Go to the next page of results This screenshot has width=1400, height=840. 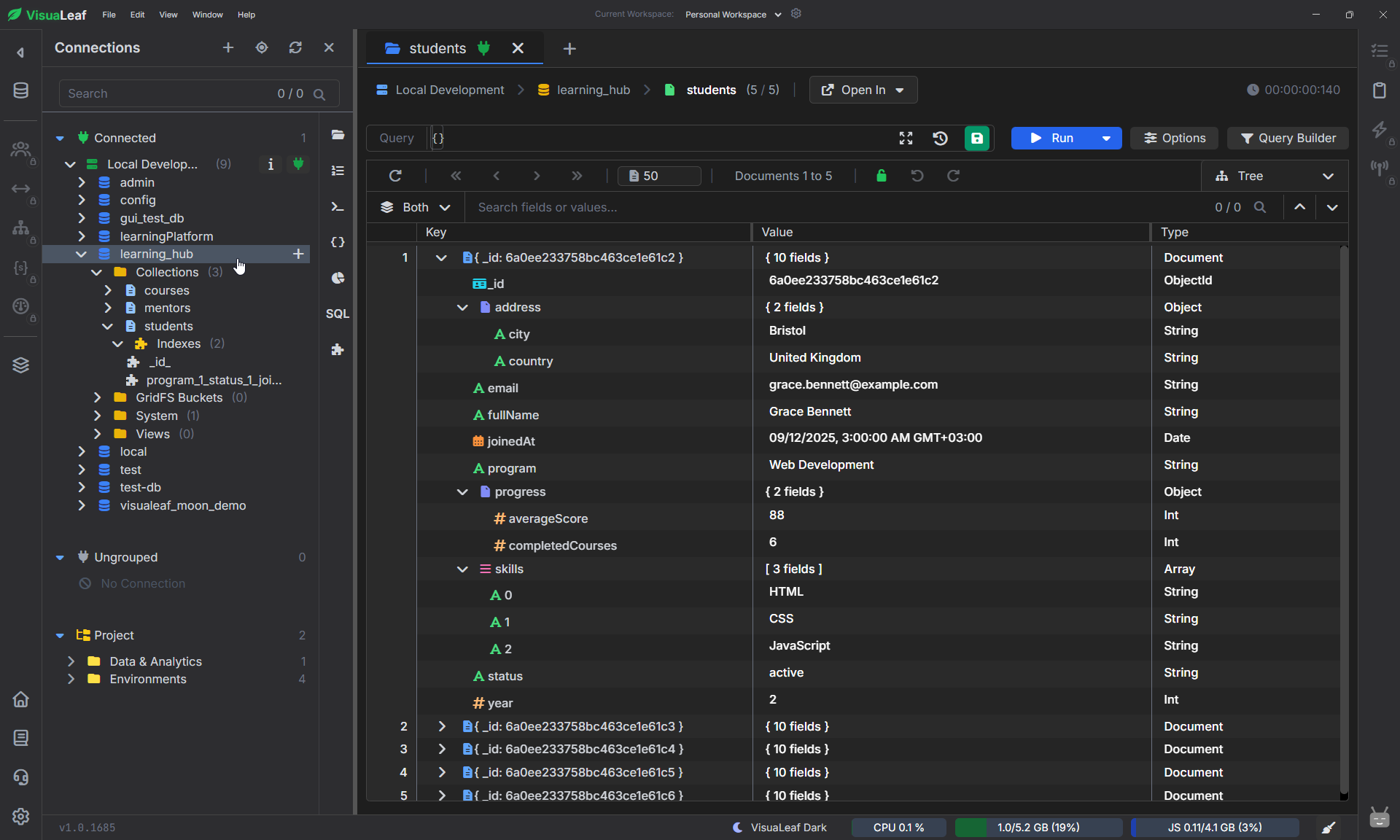(x=537, y=176)
